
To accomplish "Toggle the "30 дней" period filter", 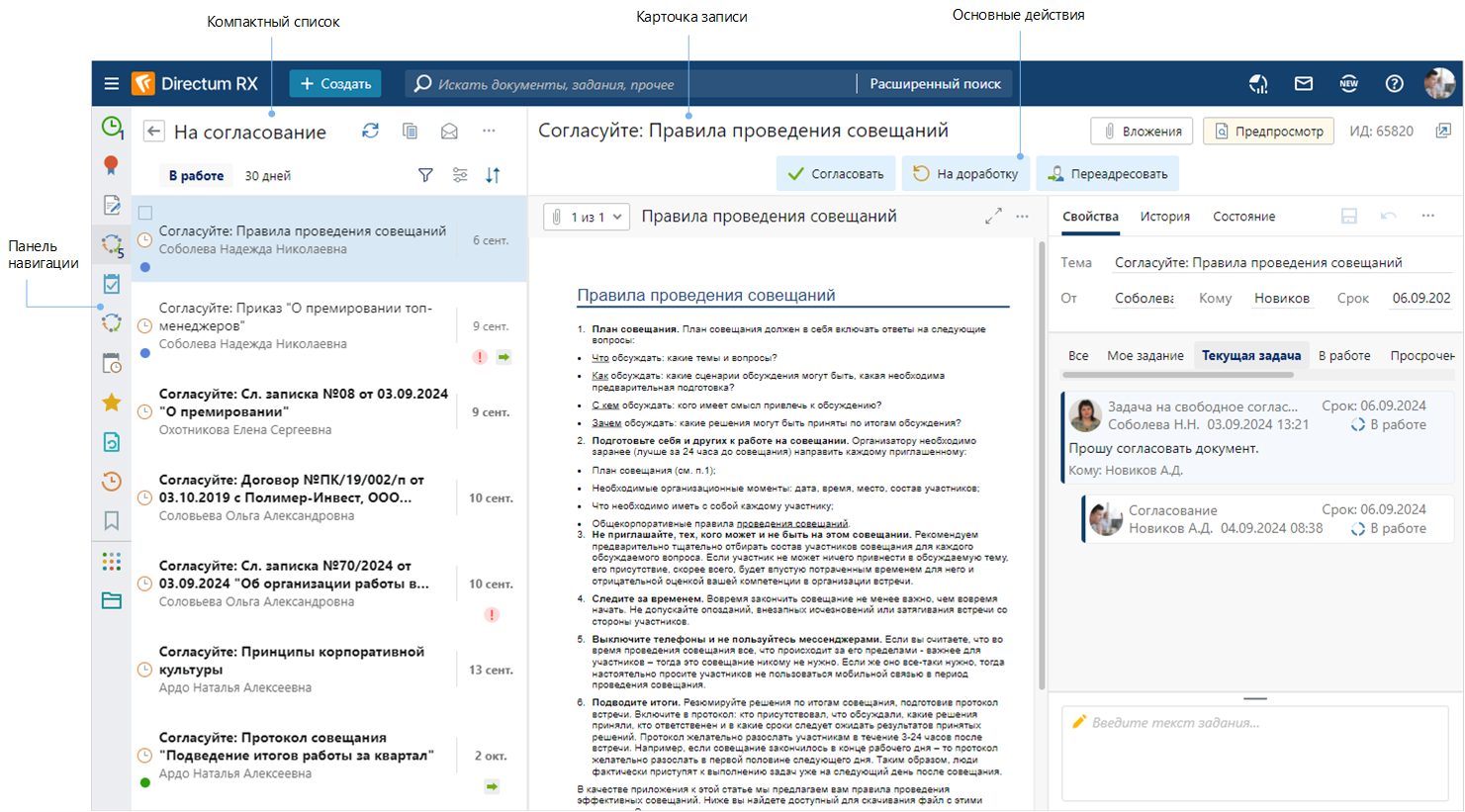I will [x=268, y=176].
